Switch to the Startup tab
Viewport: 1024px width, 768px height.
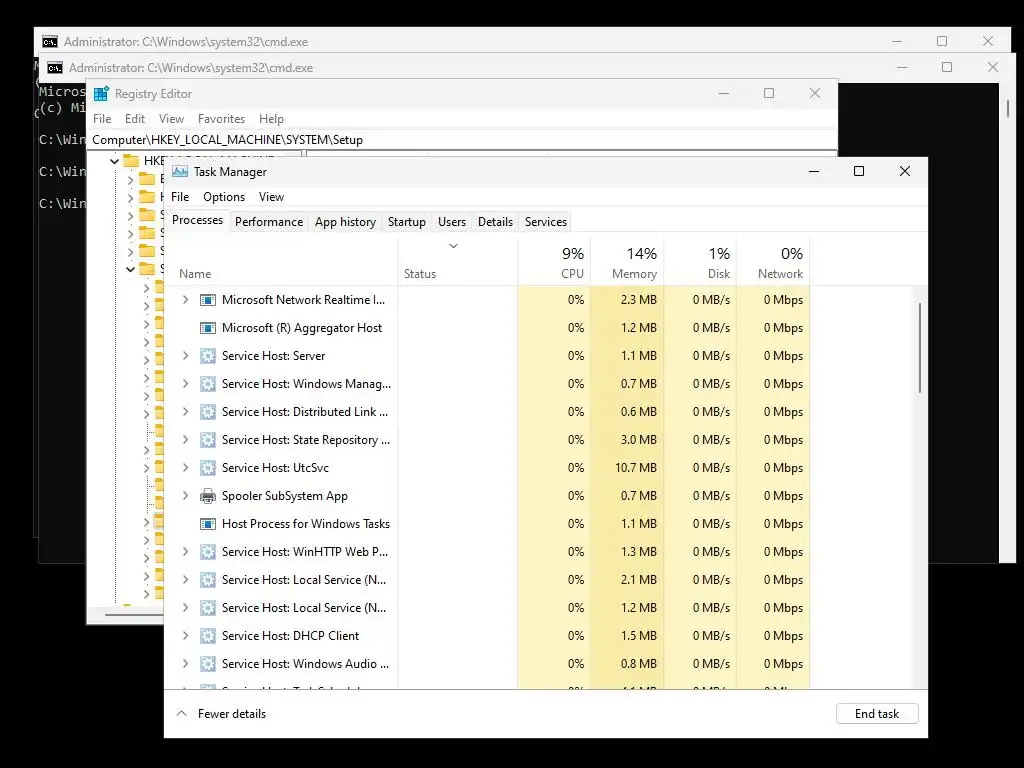[x=407, y=222]
